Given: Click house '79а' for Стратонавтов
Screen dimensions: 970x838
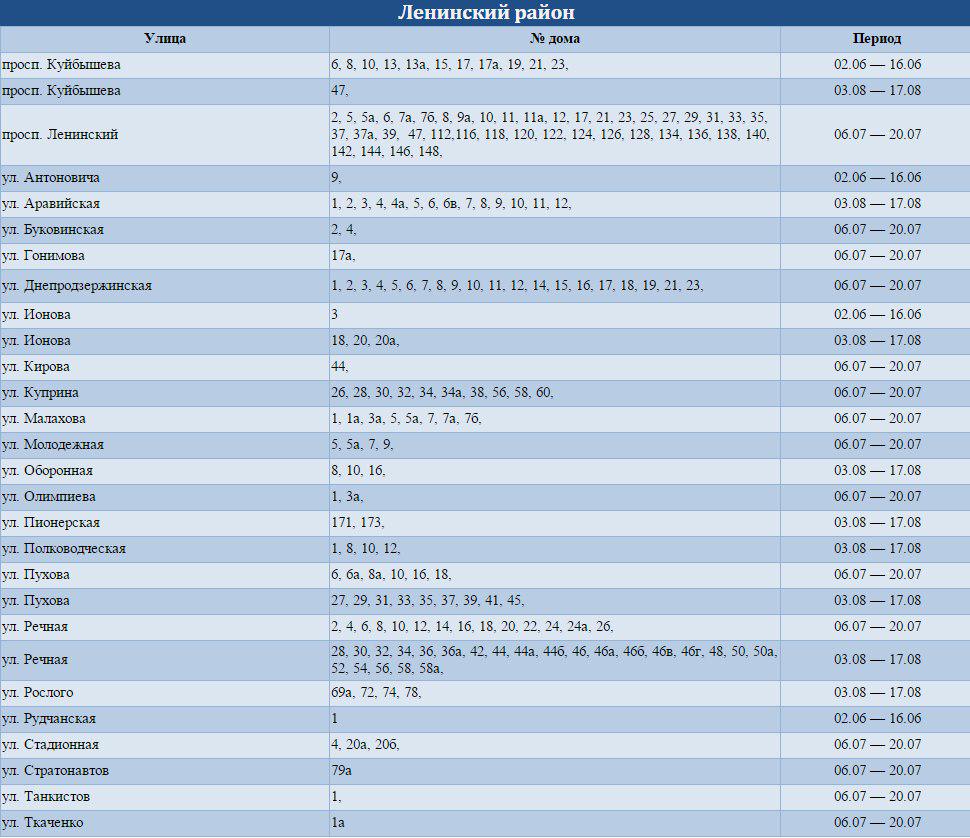Looking at the screenshot, I should tap(341, 770).
